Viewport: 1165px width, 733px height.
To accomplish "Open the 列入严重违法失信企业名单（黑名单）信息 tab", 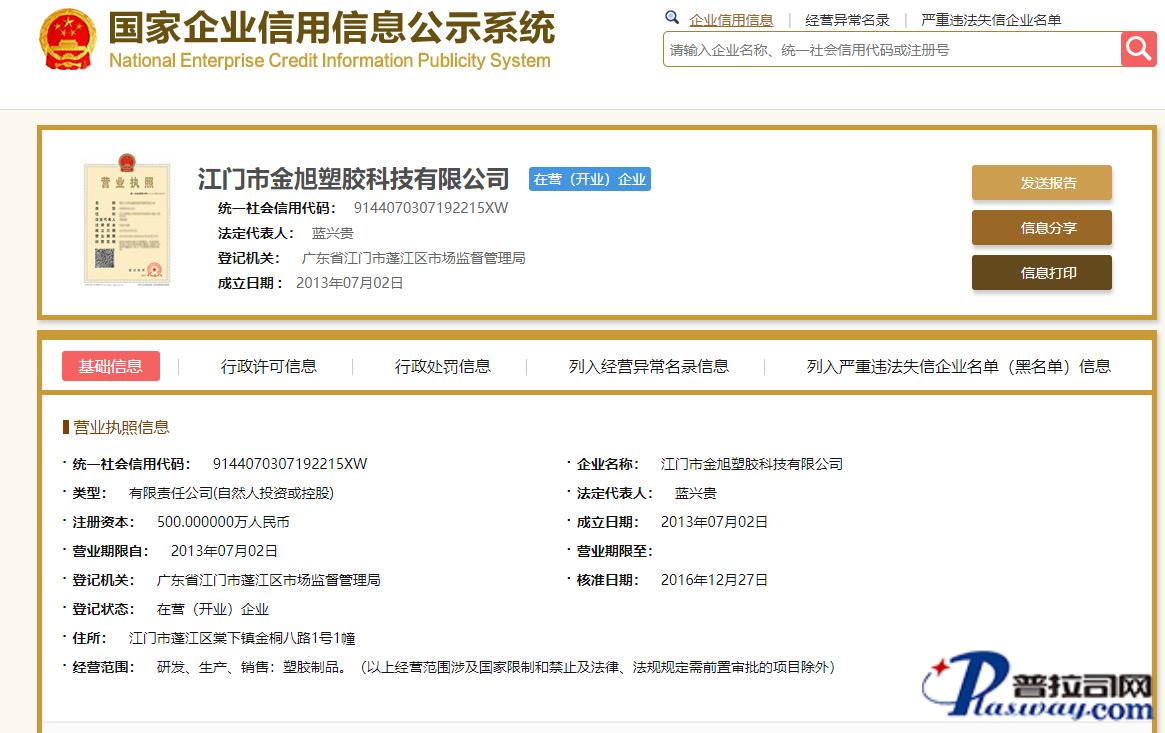I will [958, 366].
